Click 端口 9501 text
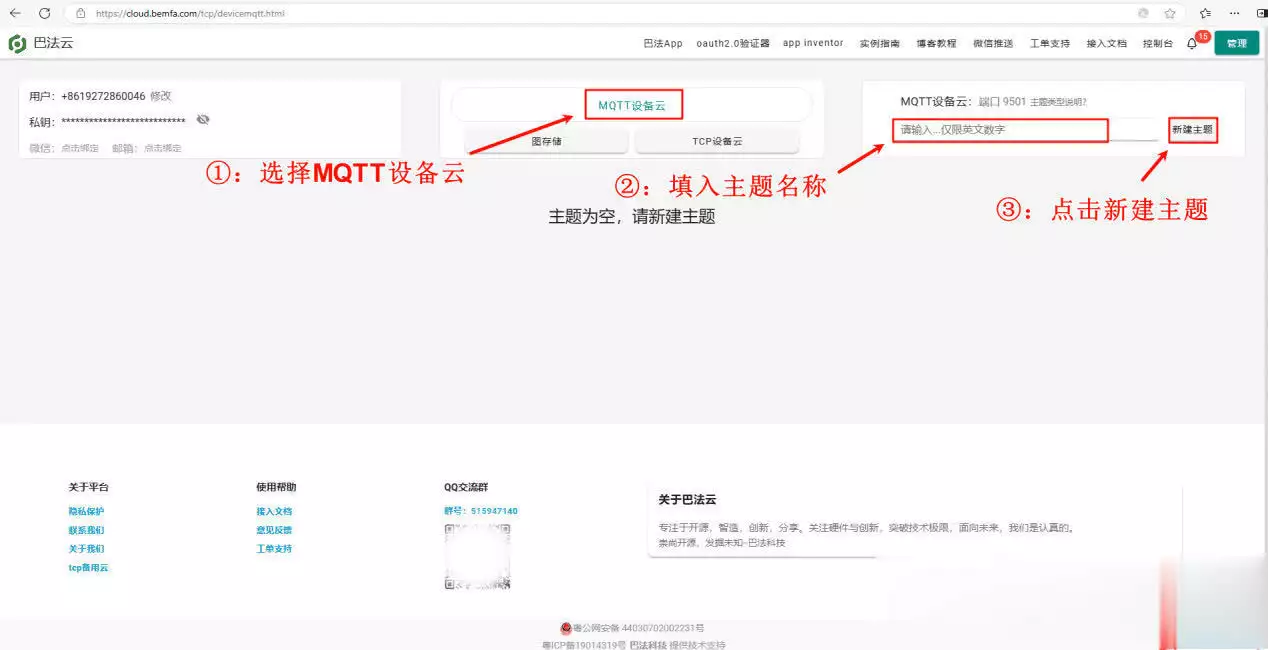 pos(1002,102)
